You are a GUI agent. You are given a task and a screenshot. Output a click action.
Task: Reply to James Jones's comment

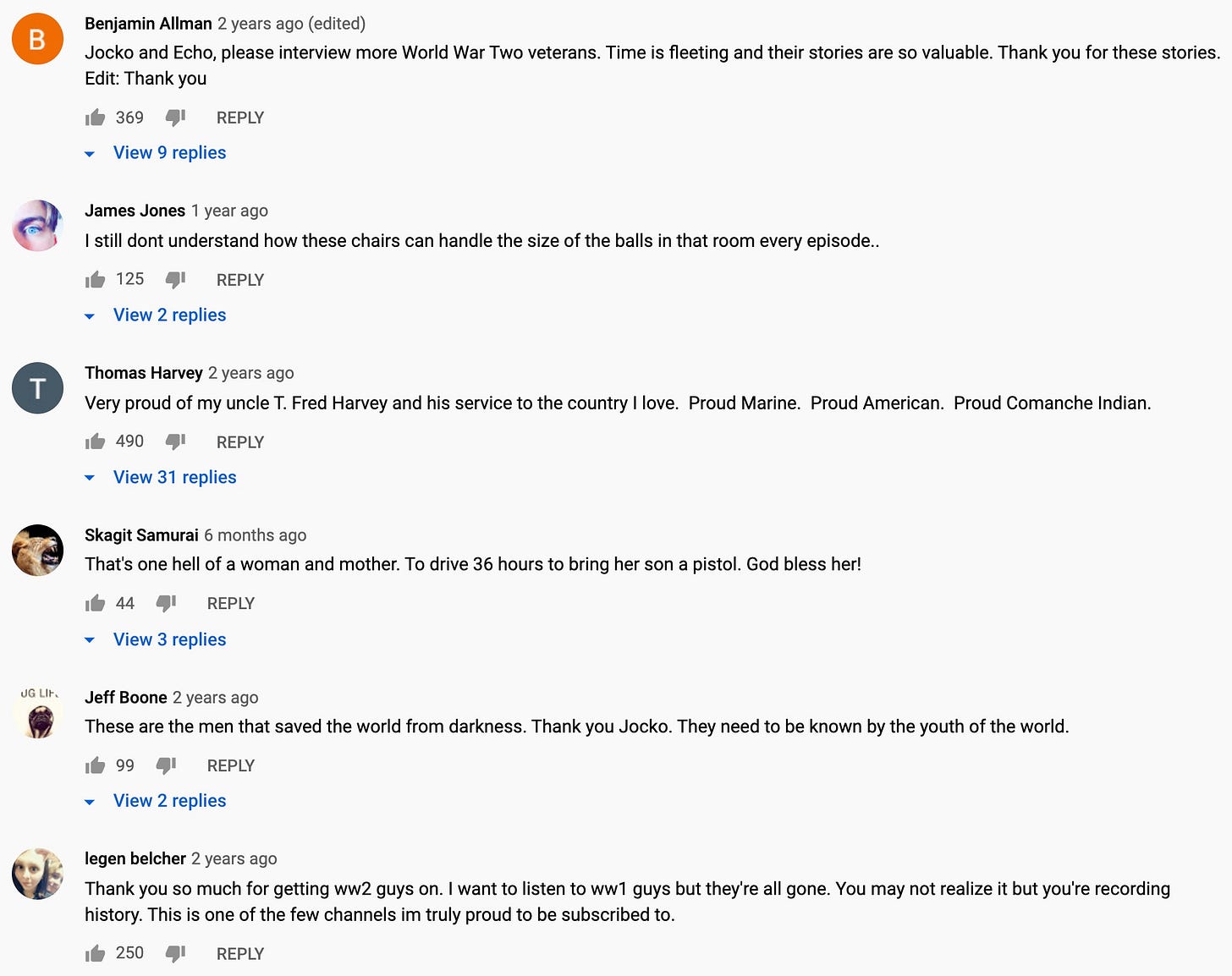(240, 280)
